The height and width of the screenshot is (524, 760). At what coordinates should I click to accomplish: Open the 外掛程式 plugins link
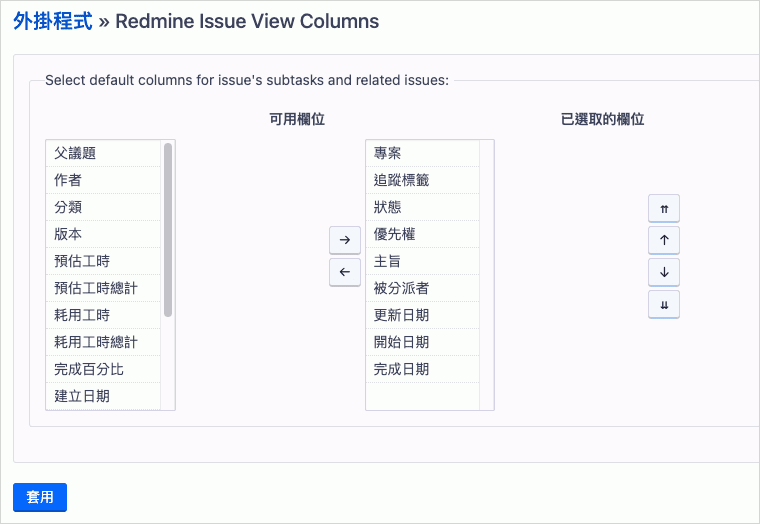(52, 21)
